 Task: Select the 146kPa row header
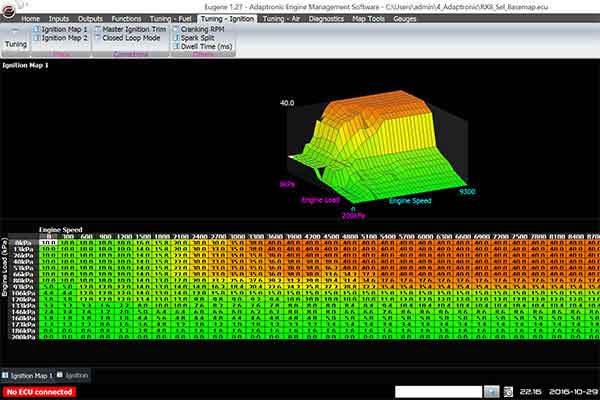pos(24,312)
